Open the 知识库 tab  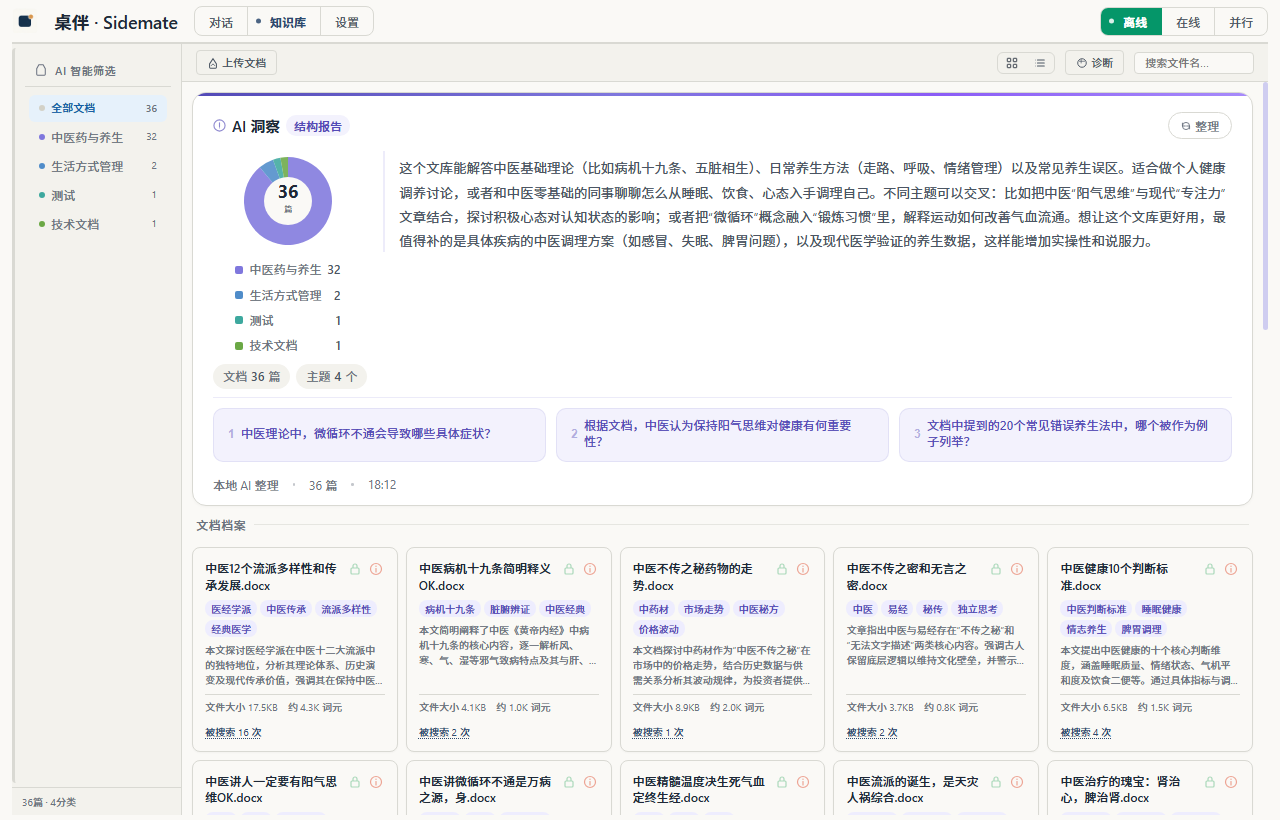tap(284, 22)
